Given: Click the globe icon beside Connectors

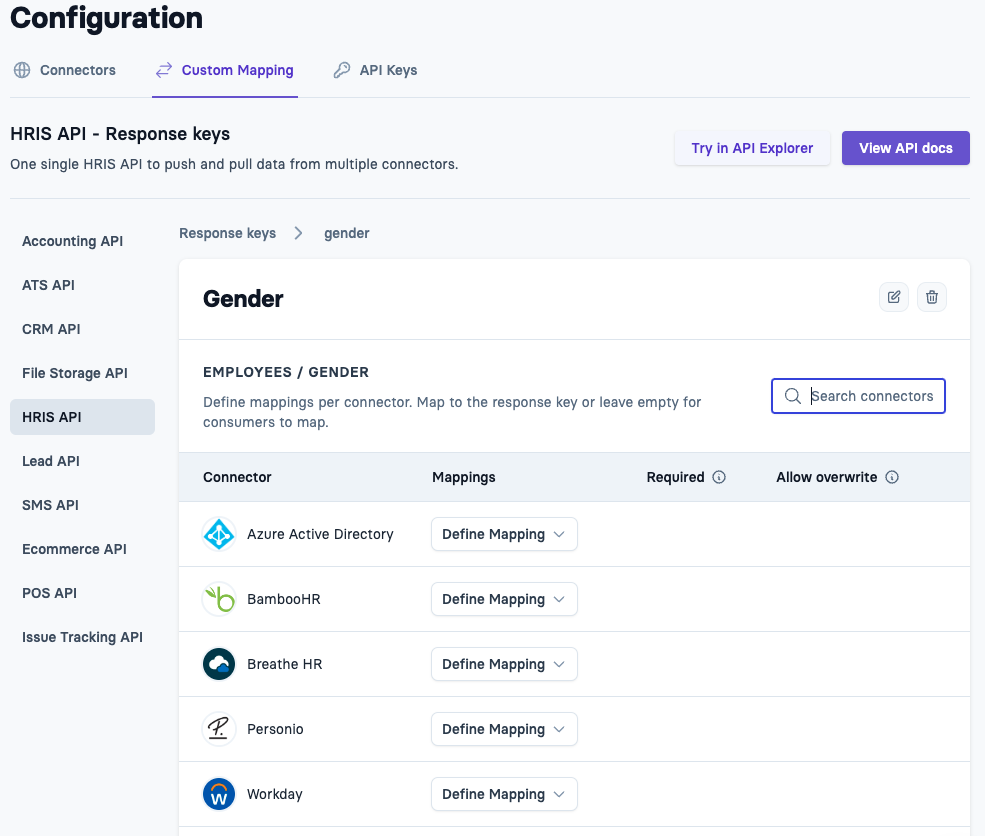Looking at the screenshot, I should coord(22,70).
